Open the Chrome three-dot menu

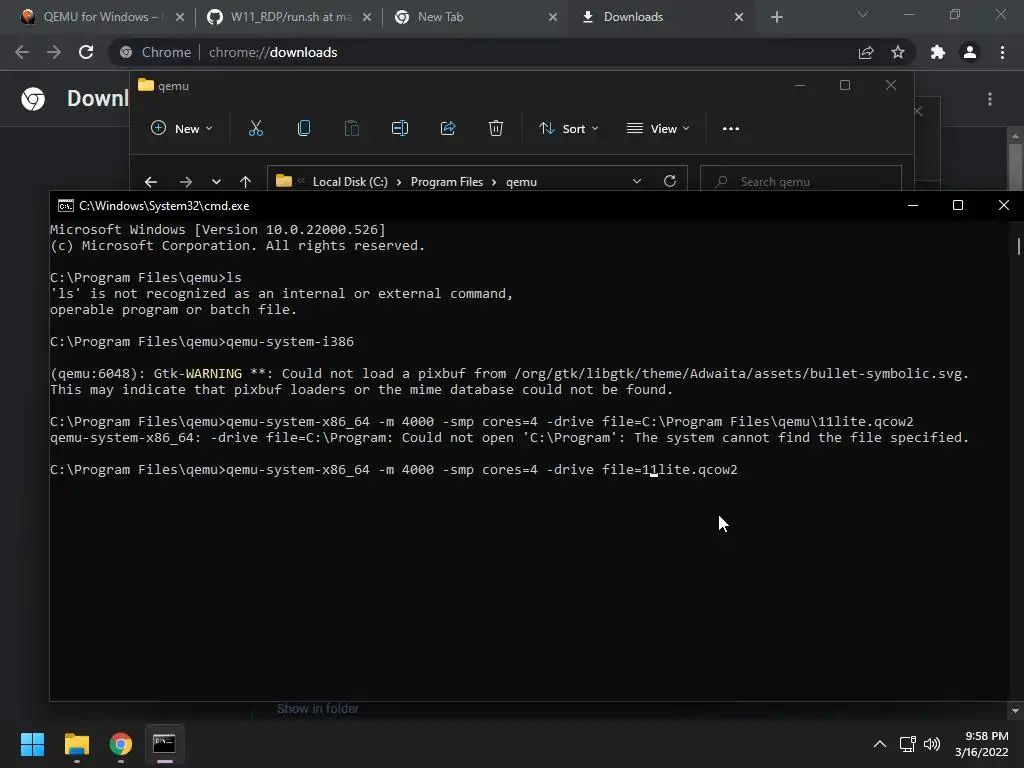point(1002,52)
